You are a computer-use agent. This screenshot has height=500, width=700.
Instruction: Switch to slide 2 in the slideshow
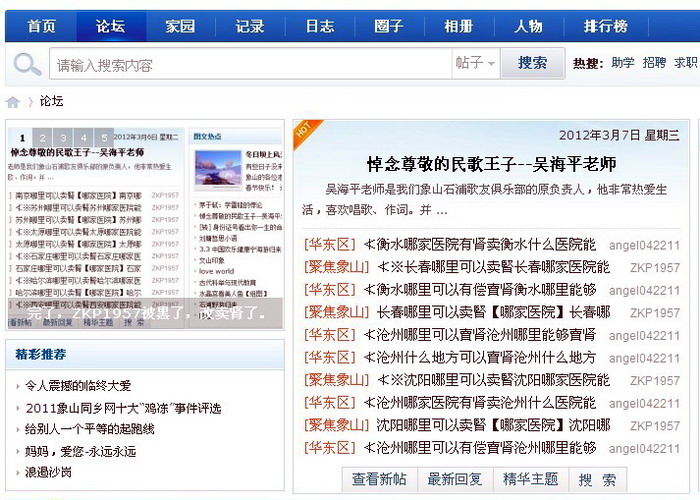click(x=42, y=138)
